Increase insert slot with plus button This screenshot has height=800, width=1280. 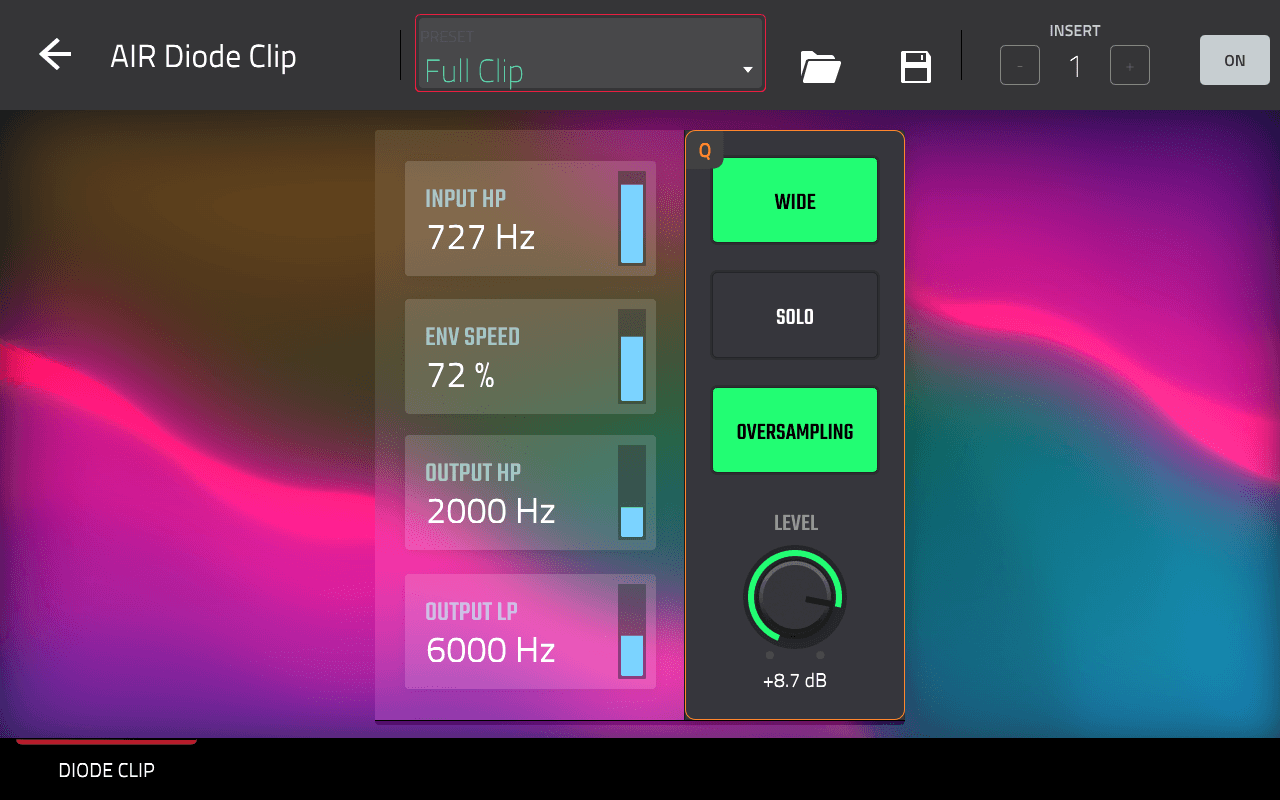pos(1129,66)
